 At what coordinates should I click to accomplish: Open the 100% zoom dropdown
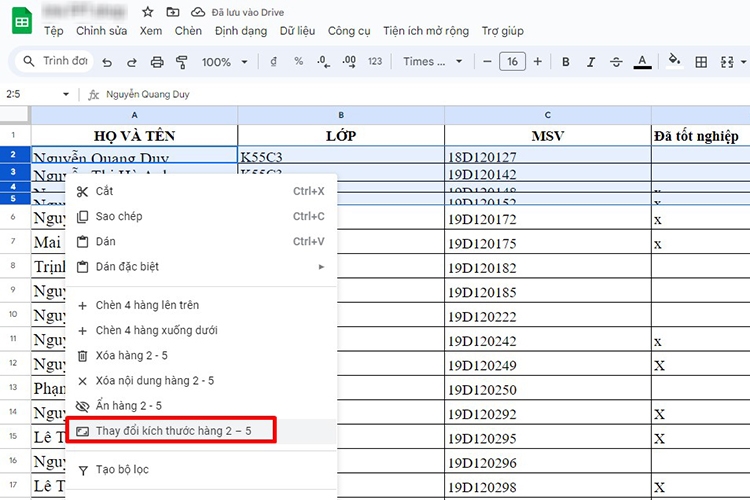click(x=224, y=62)
